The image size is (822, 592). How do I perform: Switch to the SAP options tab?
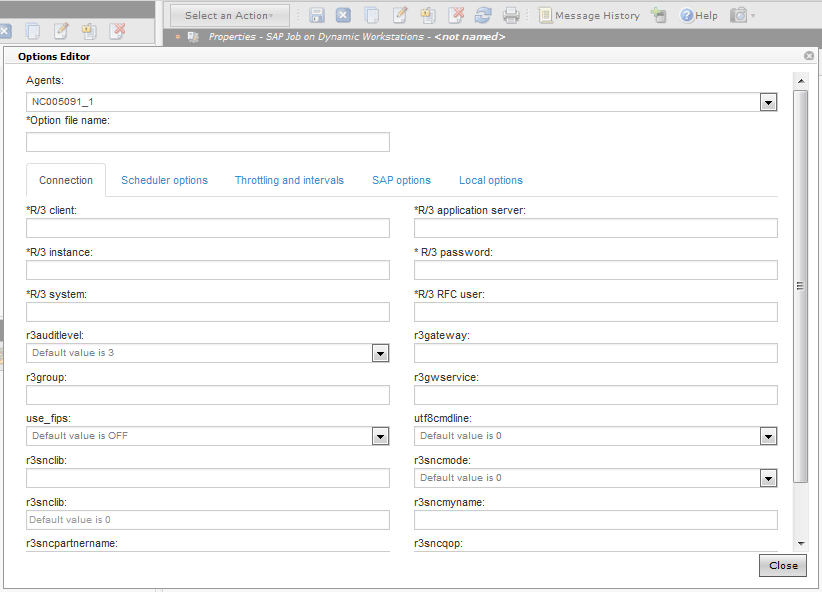click(x=401, y=180)
